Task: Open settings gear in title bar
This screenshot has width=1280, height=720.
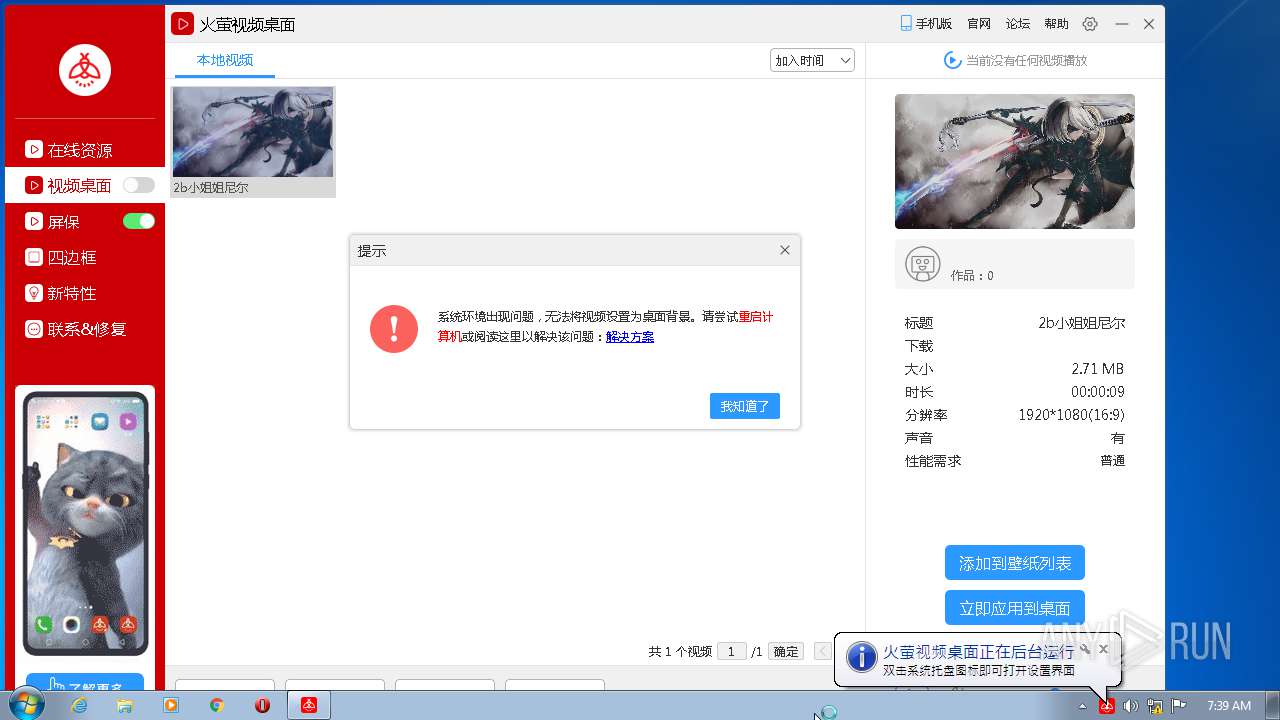Action: [1090, 24]
